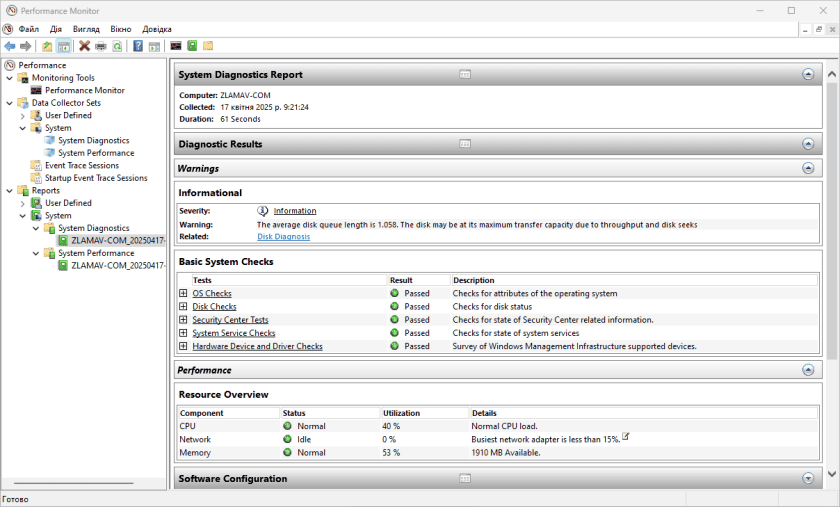
Task: Open the Вигляд menu
Action: [86, 29]
